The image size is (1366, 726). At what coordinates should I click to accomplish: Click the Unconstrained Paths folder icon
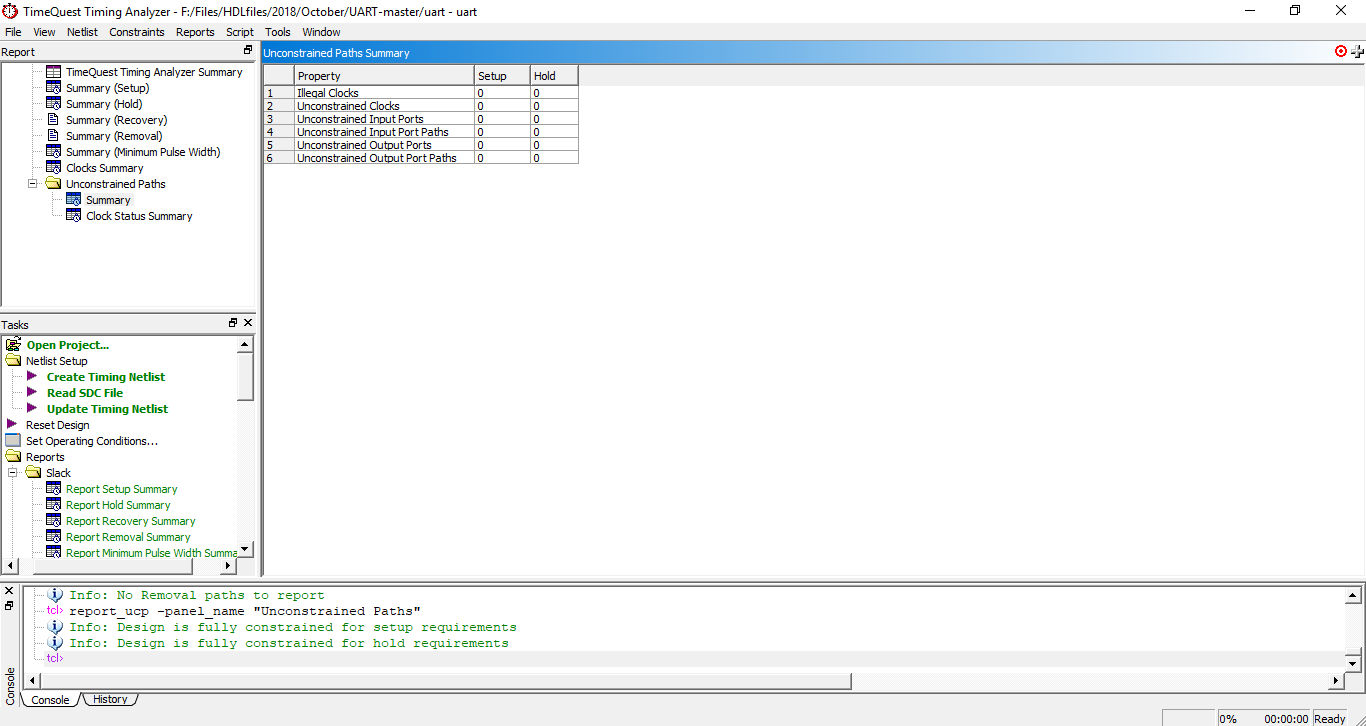tap(54, 184)
